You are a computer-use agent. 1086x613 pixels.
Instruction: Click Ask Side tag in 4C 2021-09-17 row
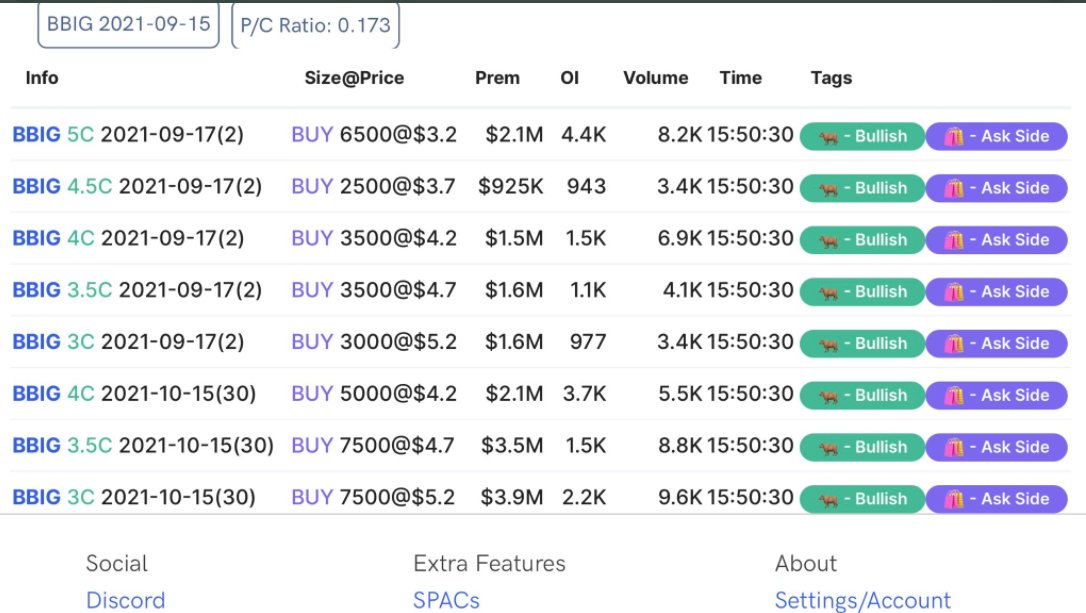click(x=997, y=240)
